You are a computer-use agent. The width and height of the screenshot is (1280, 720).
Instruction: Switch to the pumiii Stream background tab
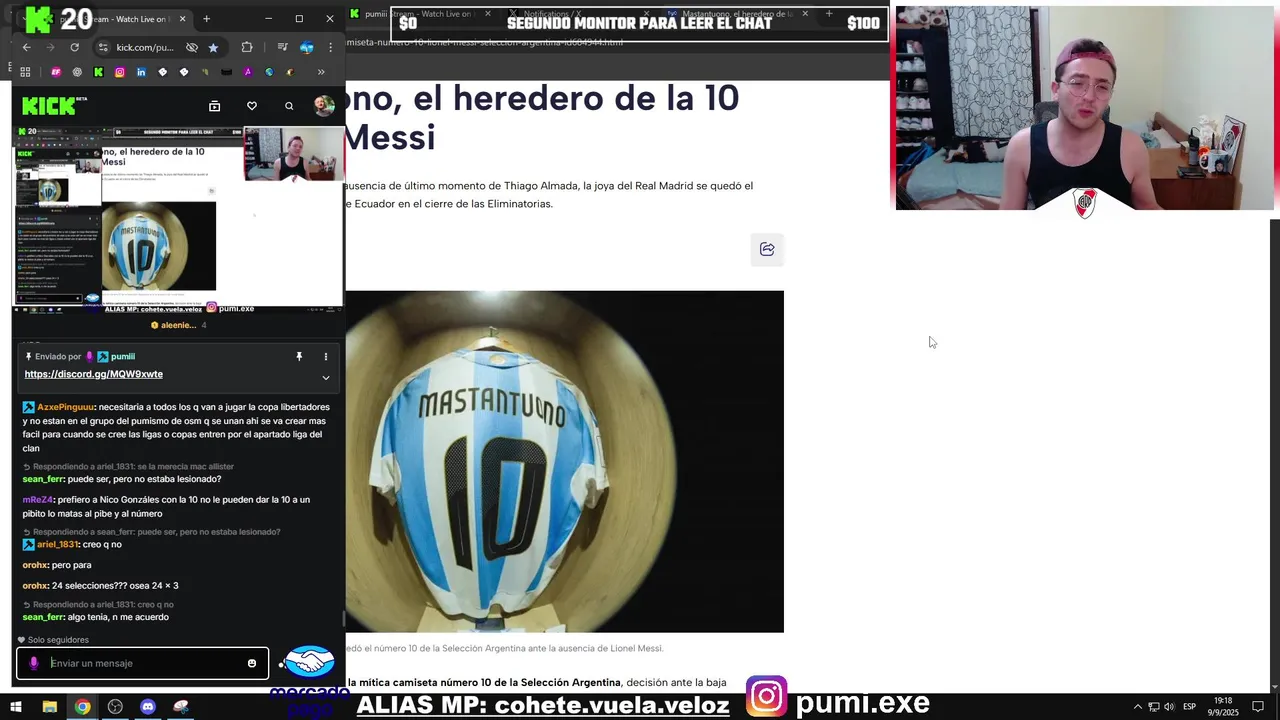pos(420,14)
